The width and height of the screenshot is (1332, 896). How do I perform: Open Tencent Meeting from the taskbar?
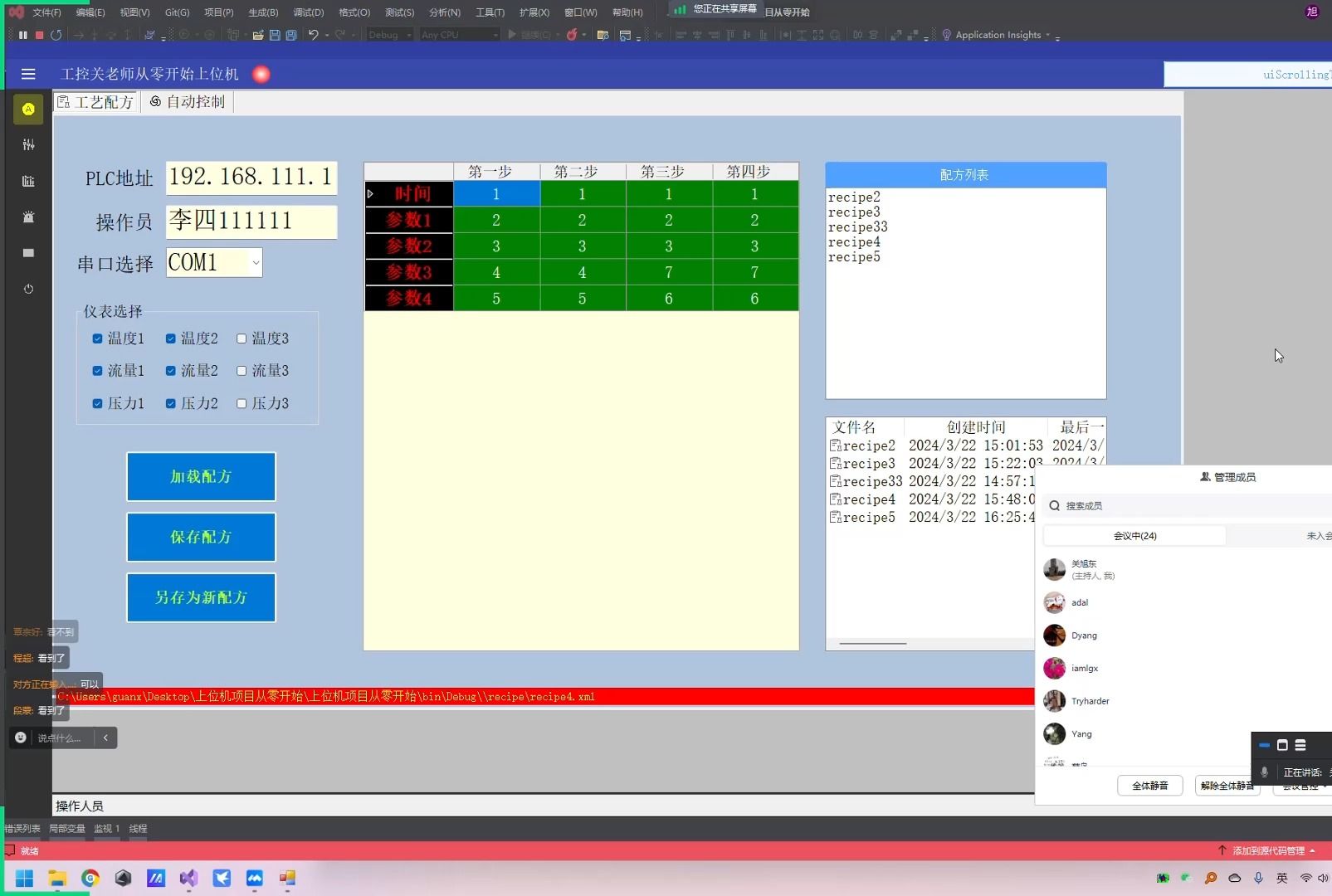pos(255,878)
